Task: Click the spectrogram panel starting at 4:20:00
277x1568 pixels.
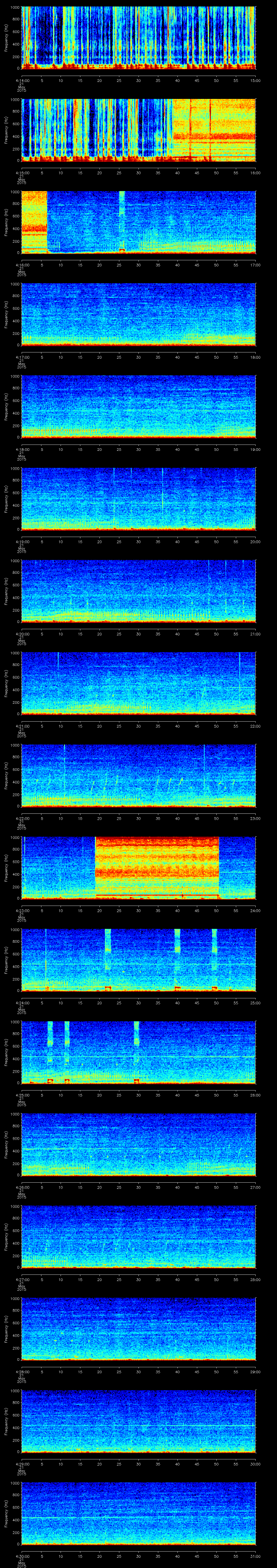Action: (x=139, y=591)
